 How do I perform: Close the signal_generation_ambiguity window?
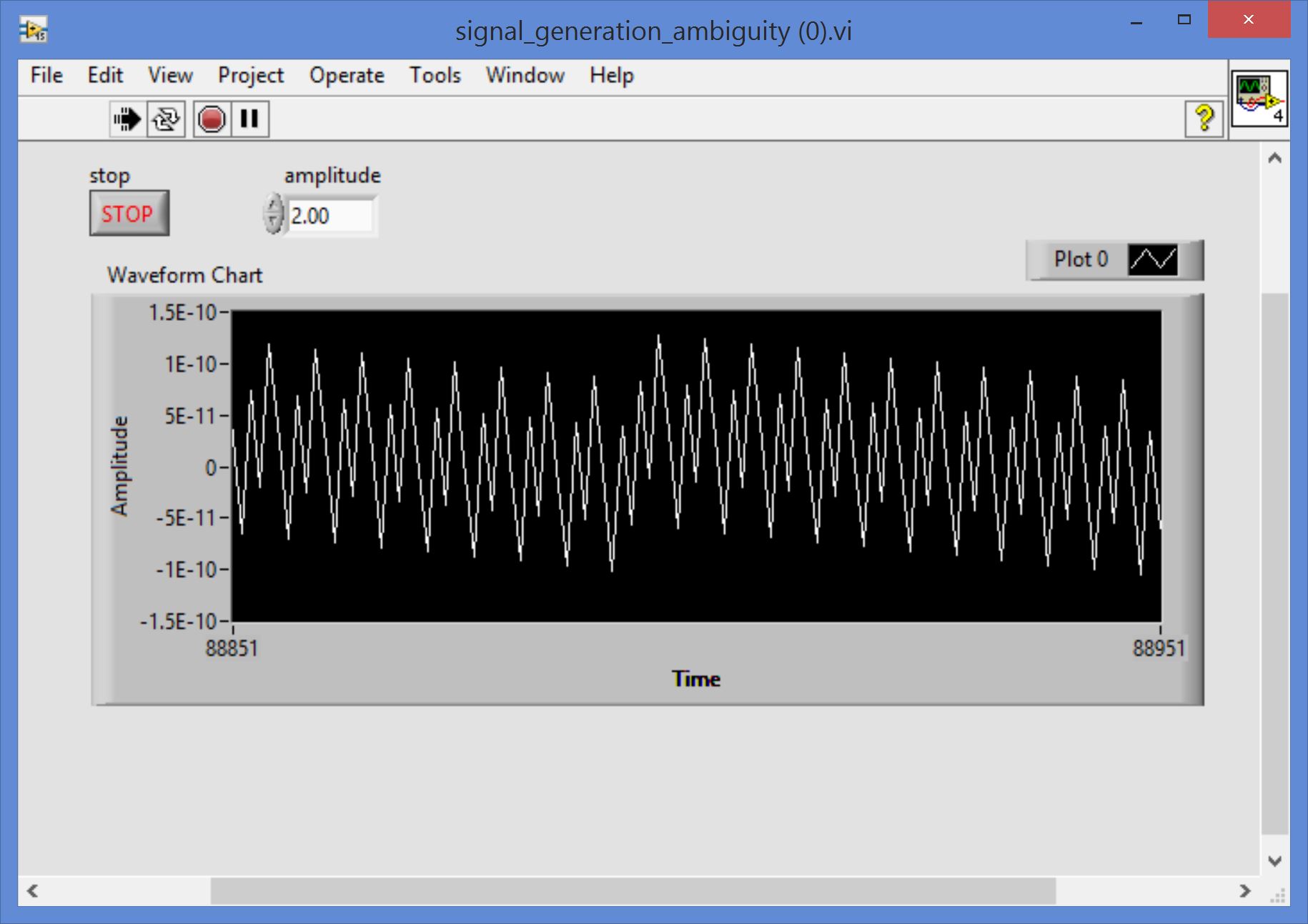point(1249,19)
